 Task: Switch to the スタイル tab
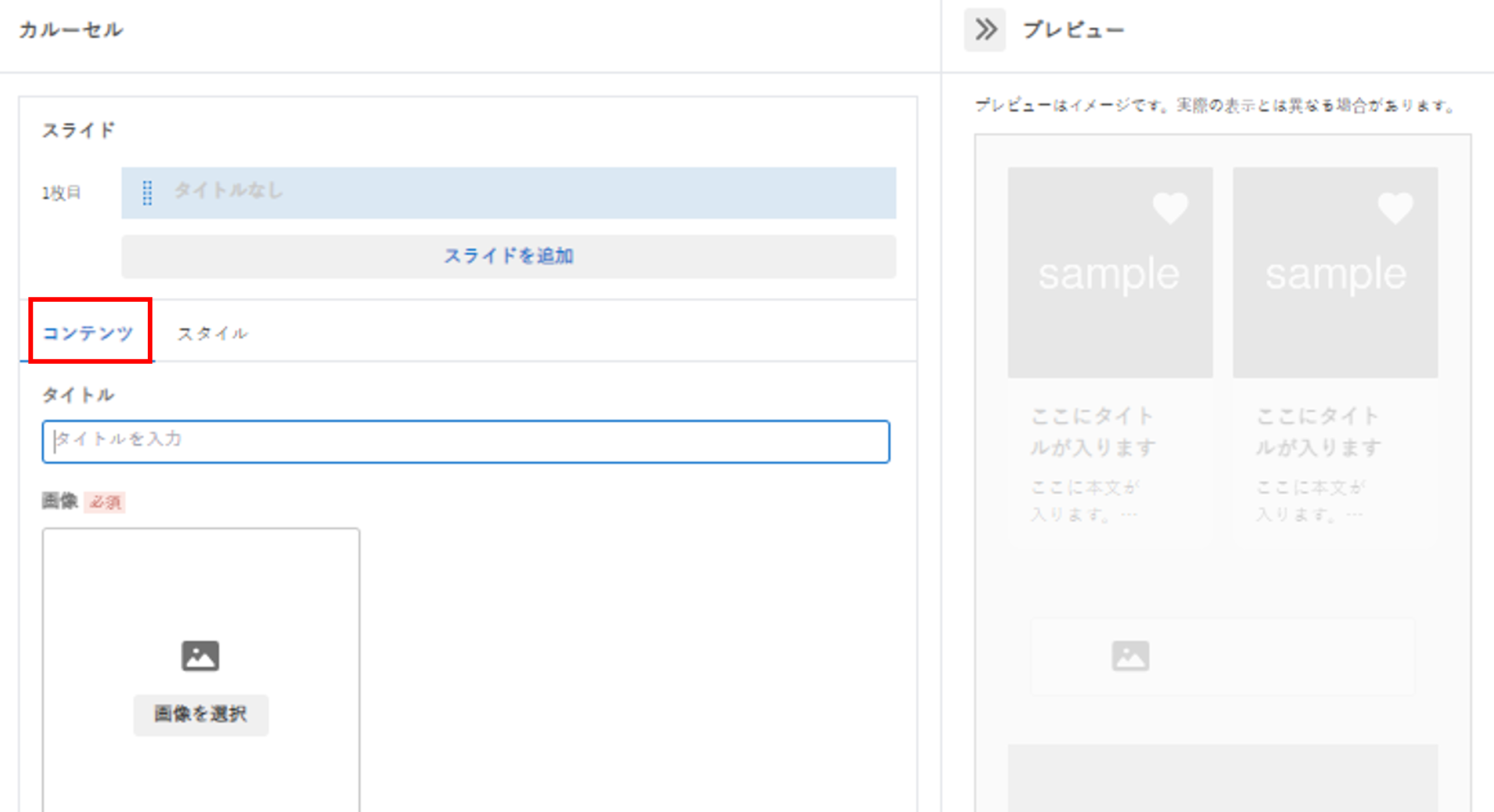[x=212, y=333]
